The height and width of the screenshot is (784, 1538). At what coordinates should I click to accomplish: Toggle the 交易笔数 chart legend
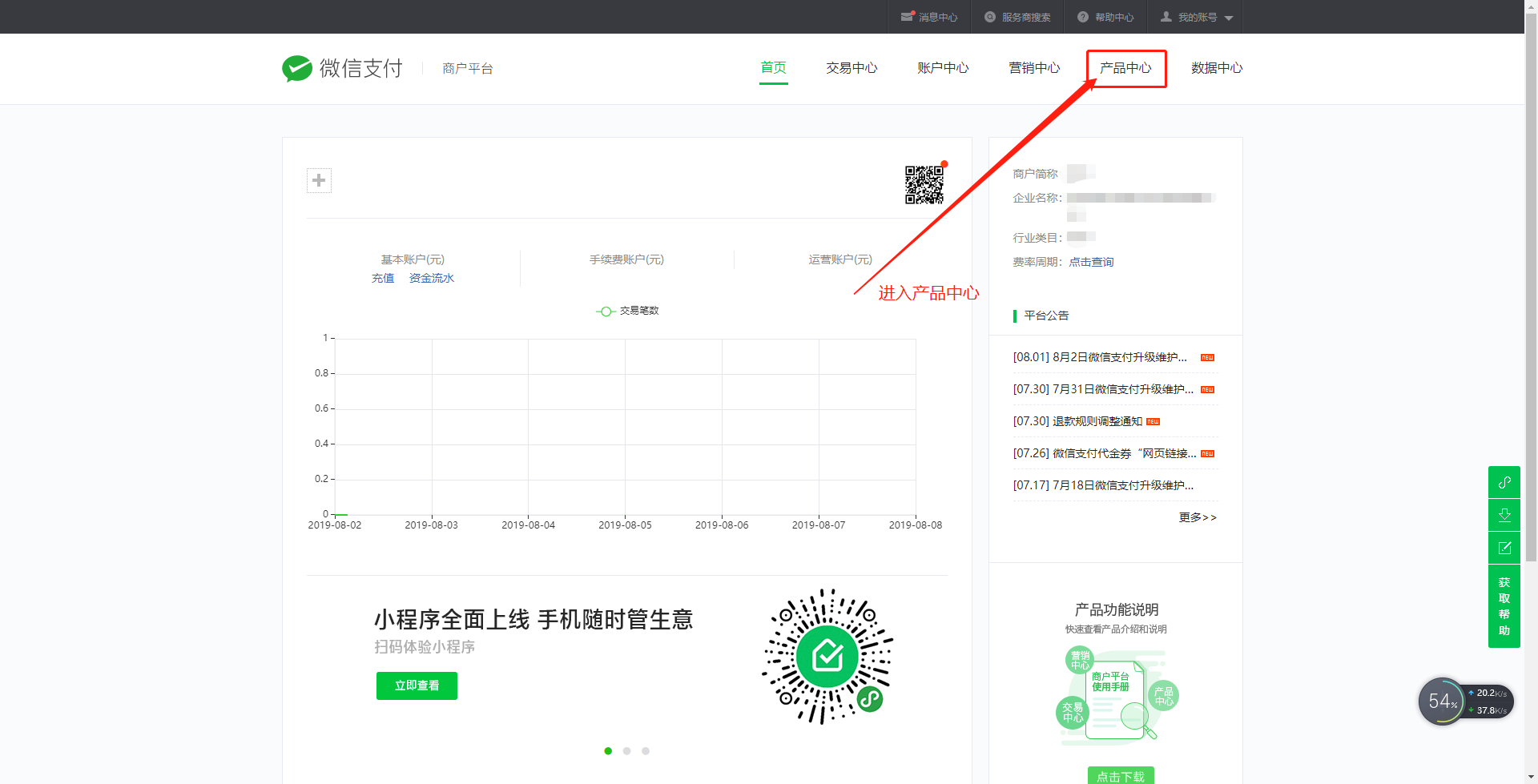(x=627, y=311)
